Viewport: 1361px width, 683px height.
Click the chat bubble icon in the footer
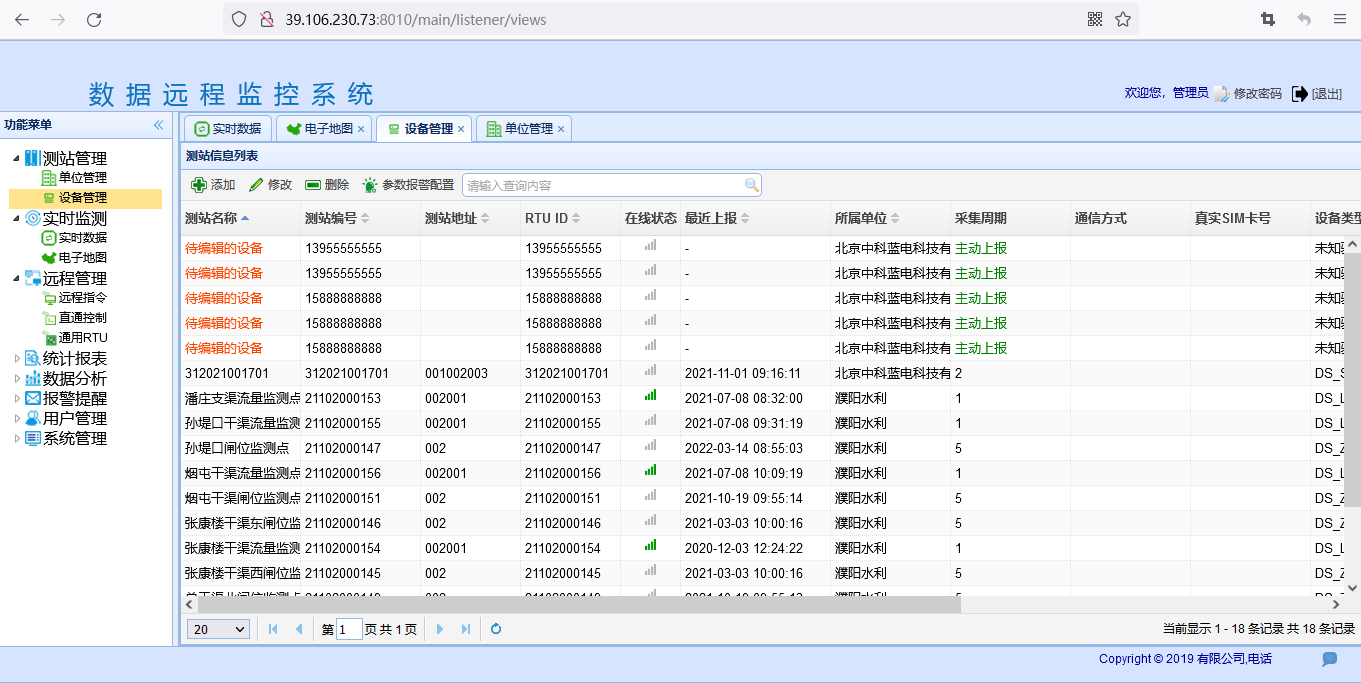[x=1329, y=659]
